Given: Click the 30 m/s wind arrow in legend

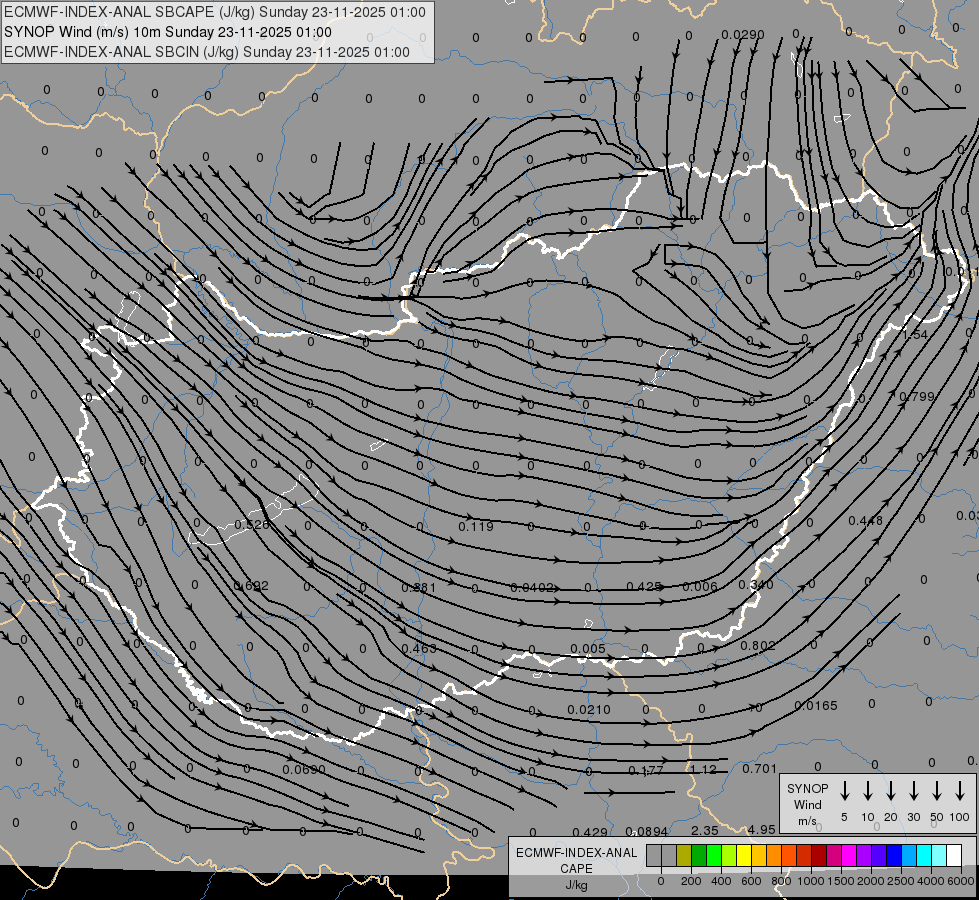Looking at the screenshot, I should [x=913, y=790].
